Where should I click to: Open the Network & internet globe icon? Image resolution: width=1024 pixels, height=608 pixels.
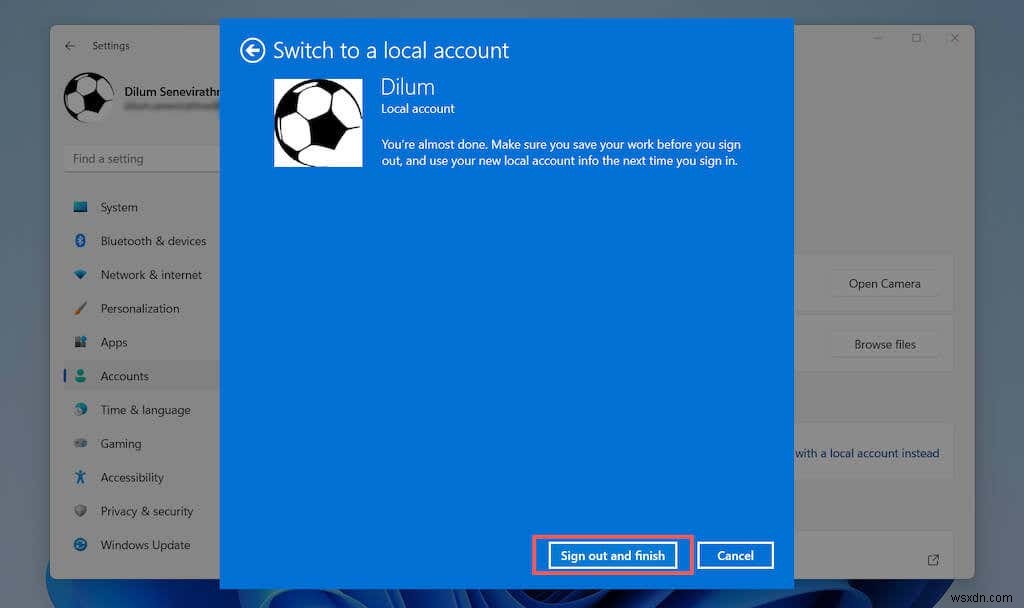[x=80, y=275]
